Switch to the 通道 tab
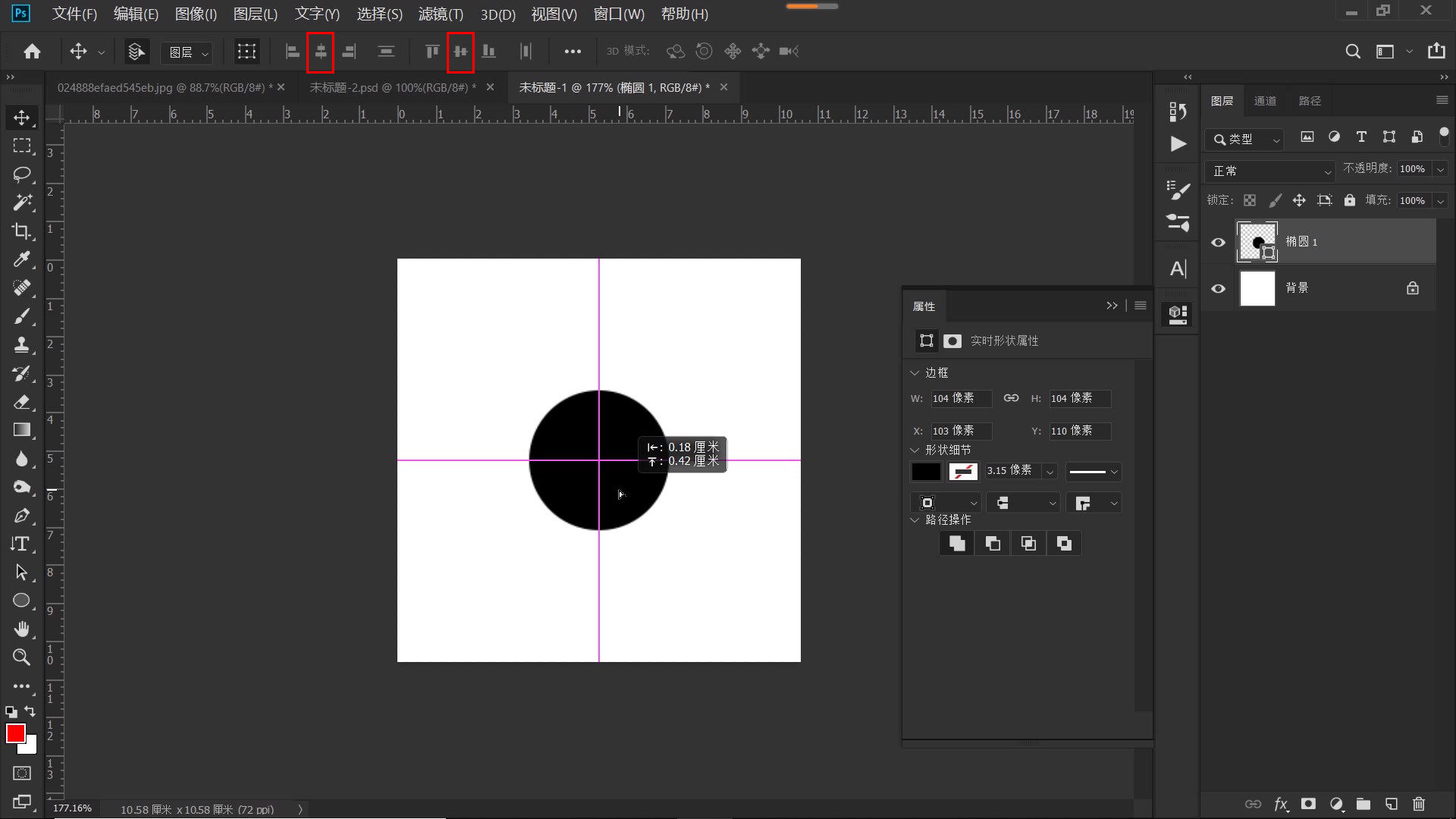Viewport: 1456px width, 819px height. 1265,101
